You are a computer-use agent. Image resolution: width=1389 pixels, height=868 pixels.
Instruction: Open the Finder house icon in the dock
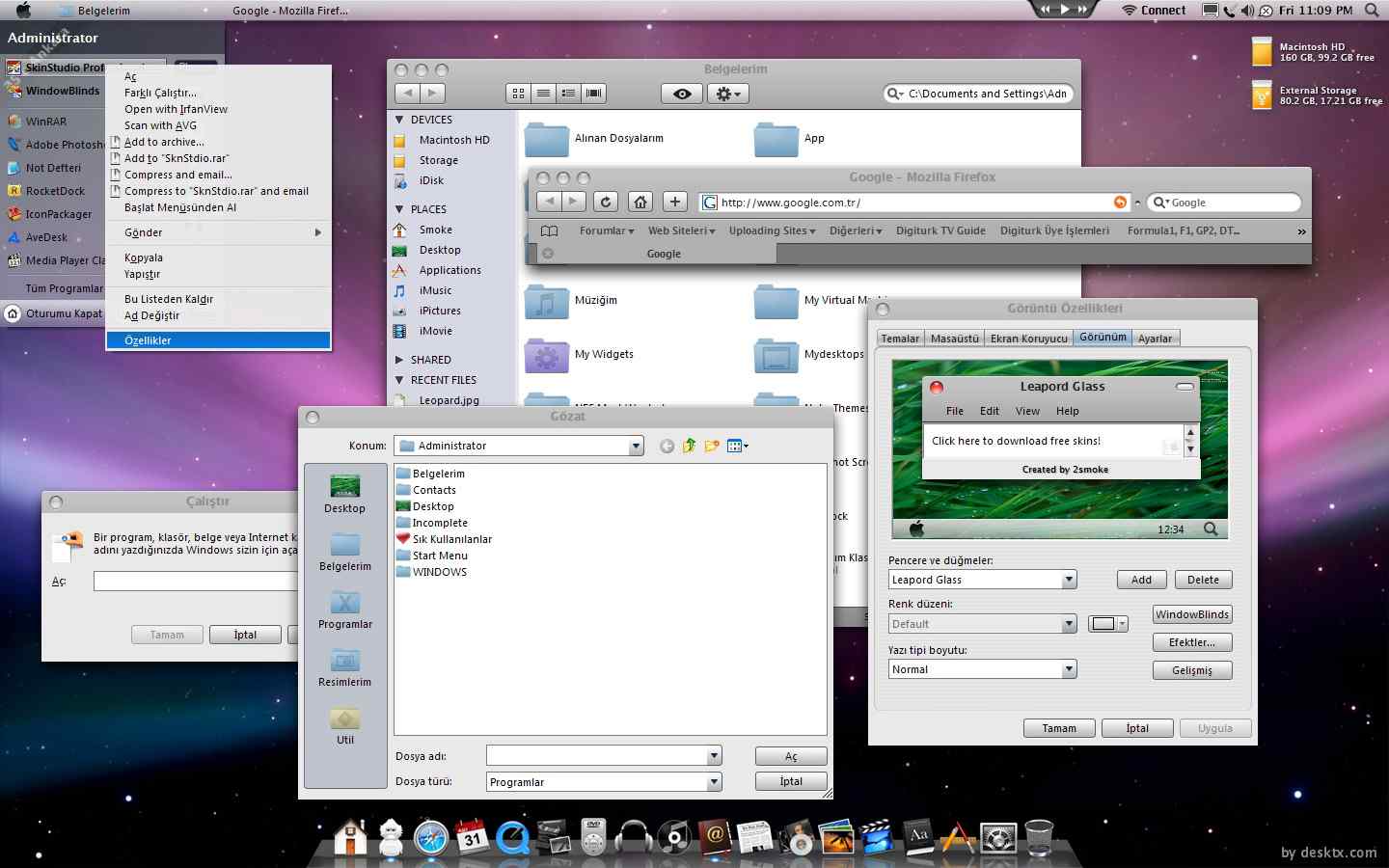click(x=350, y=837)
